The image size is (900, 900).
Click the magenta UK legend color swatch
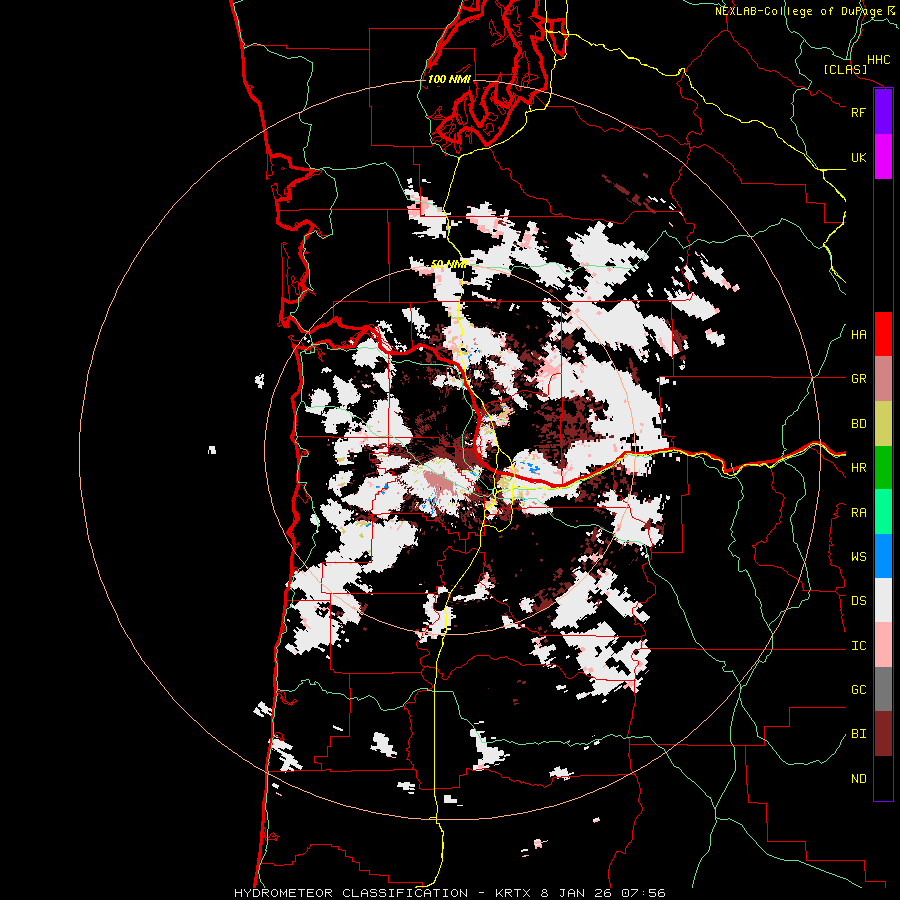(883, 157)
